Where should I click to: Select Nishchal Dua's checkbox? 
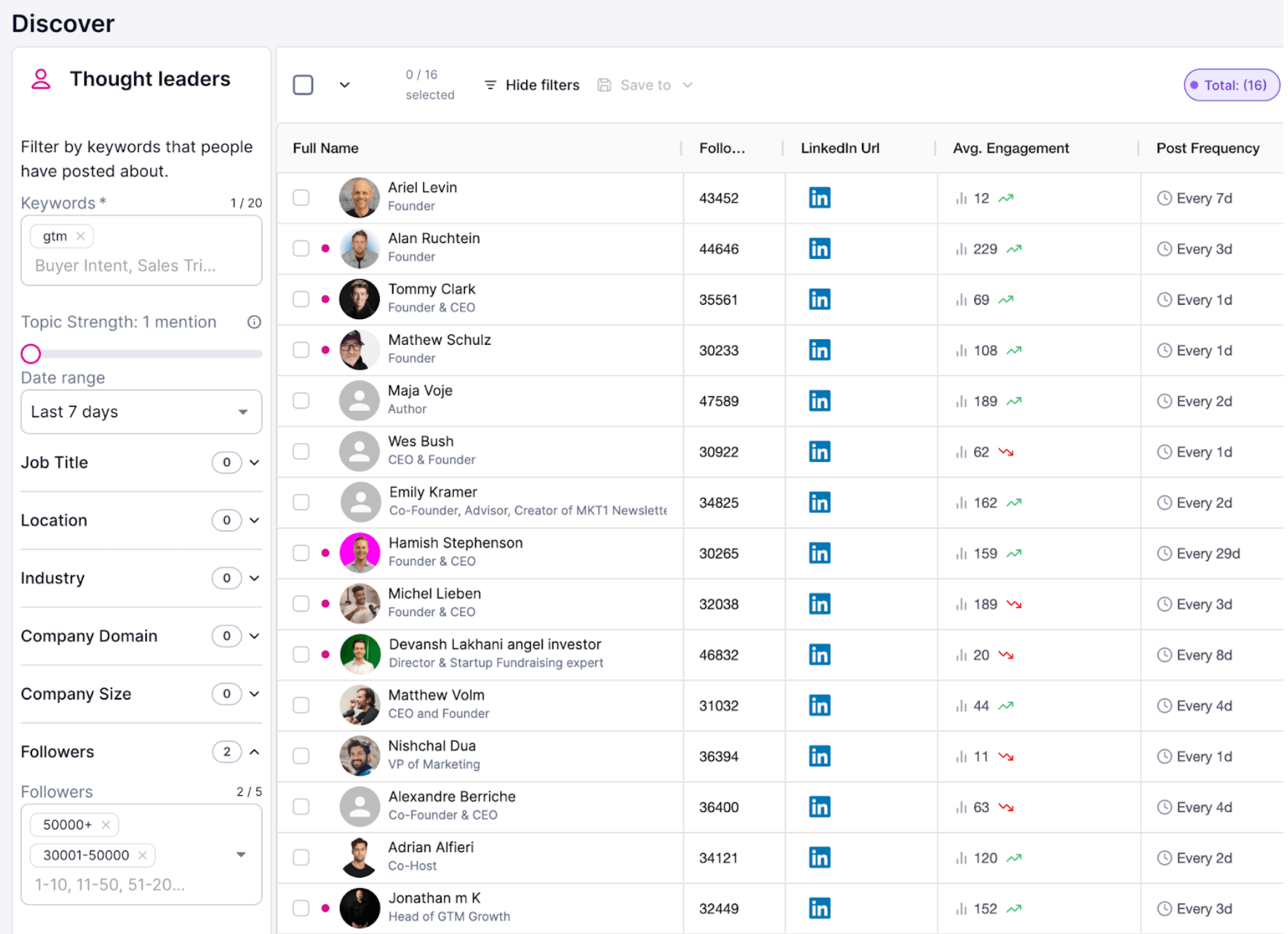pos(300,756)
